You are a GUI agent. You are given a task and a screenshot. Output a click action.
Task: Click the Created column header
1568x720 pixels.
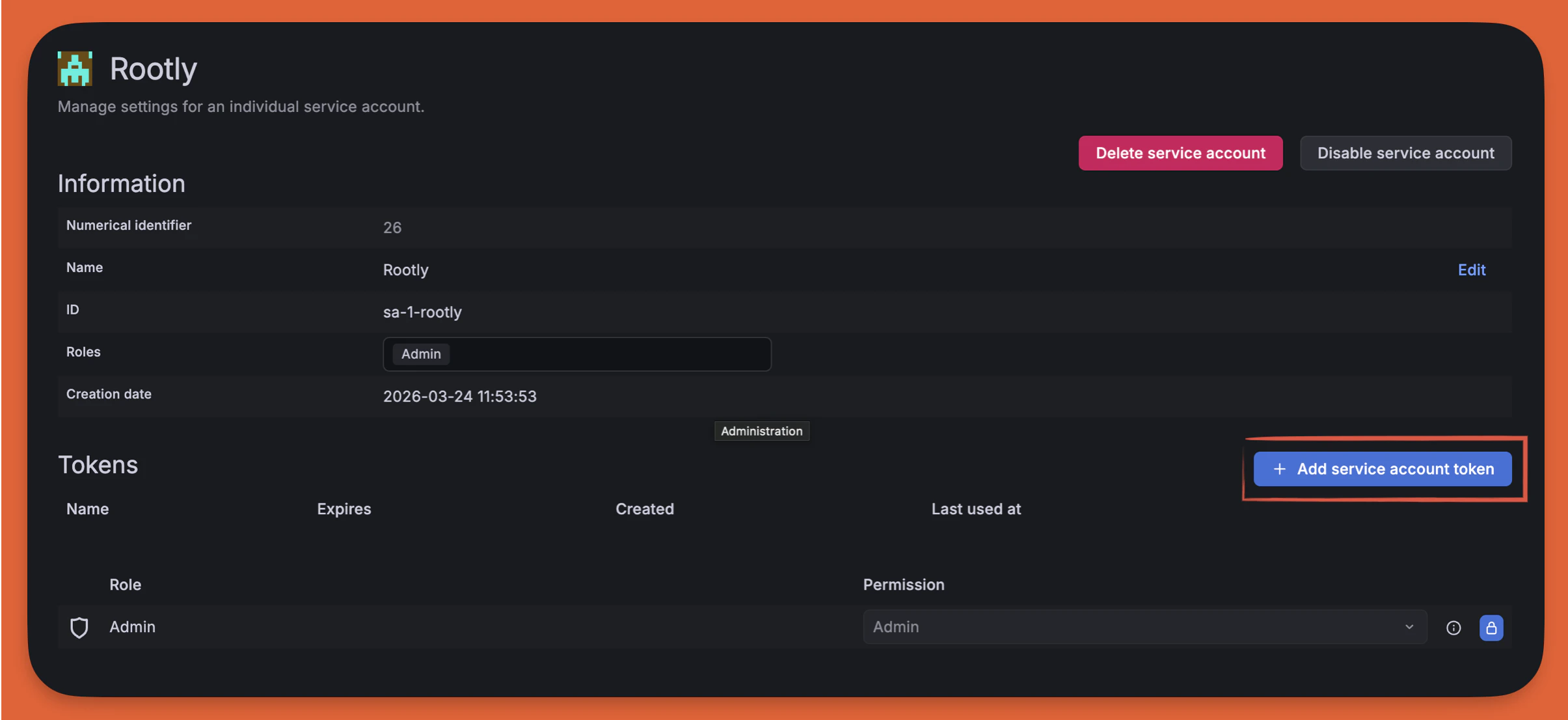[x=645, y=509]
